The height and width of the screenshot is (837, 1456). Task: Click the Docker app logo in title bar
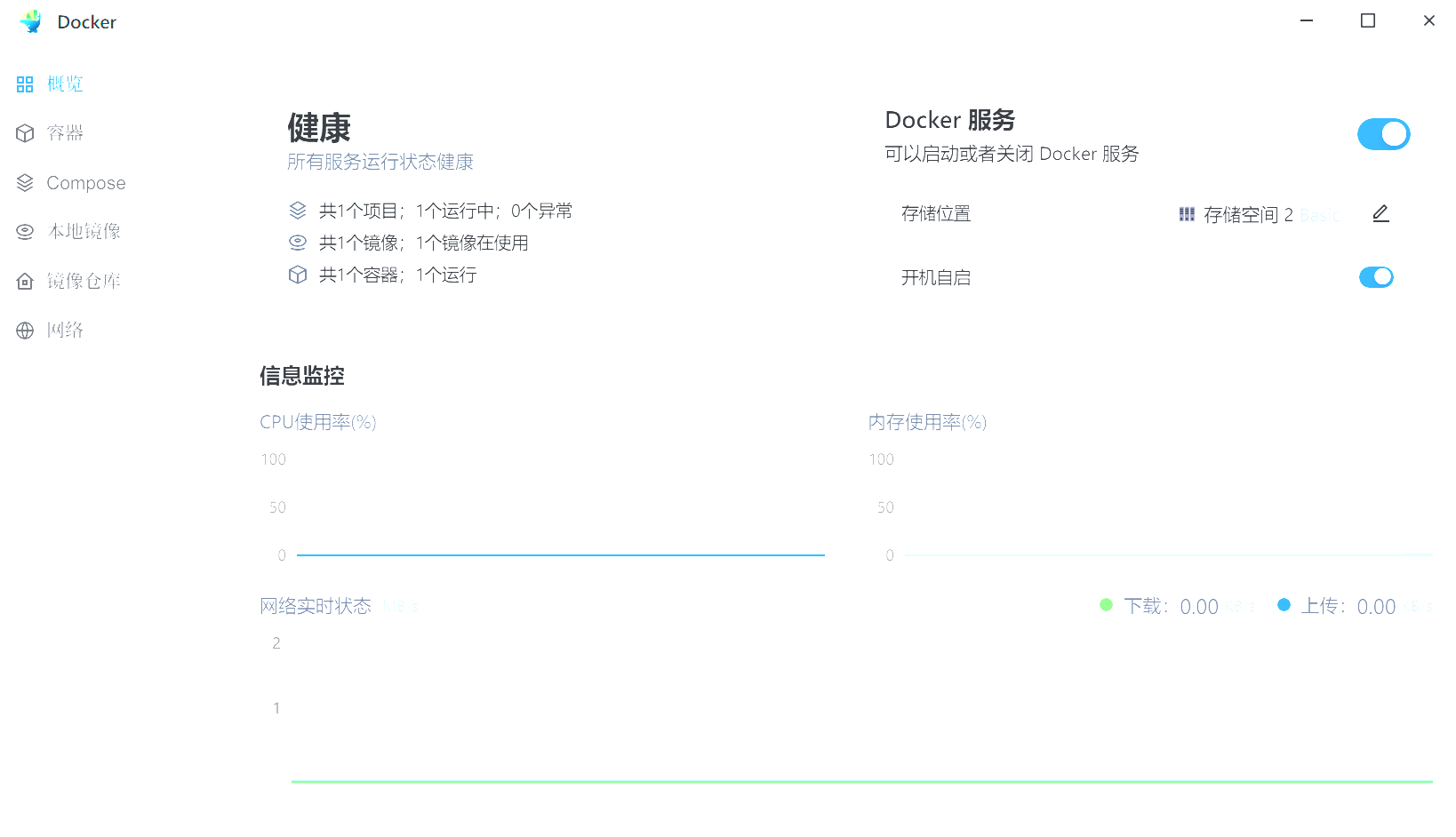point(31,22)
